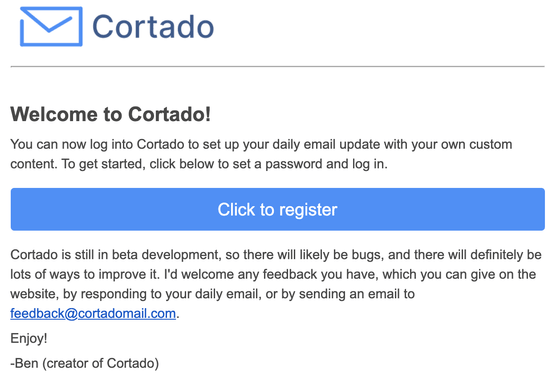
Task: Click the phrase 'beta development'
Action: click(165, 255)
